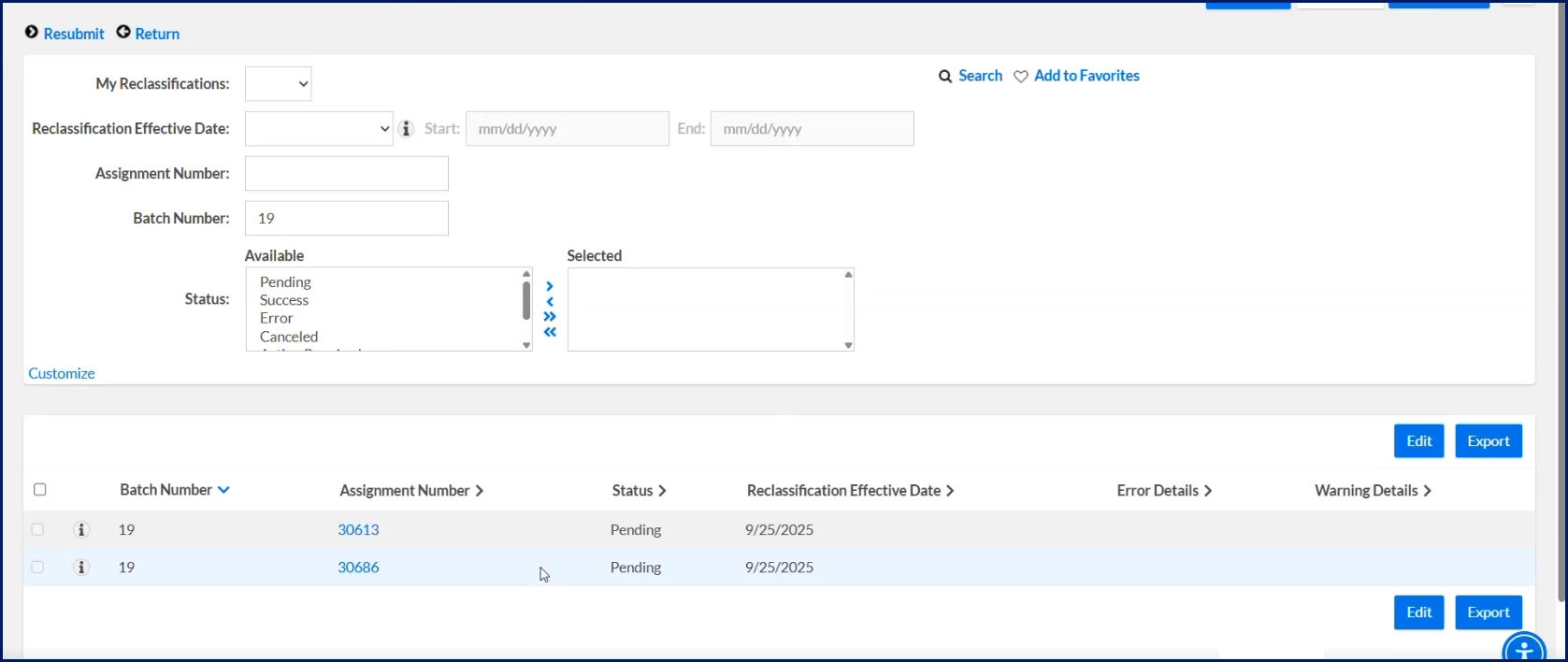Sort by Status column header
This screenshot has height=662, width=1568.
[x=640, y=491]
